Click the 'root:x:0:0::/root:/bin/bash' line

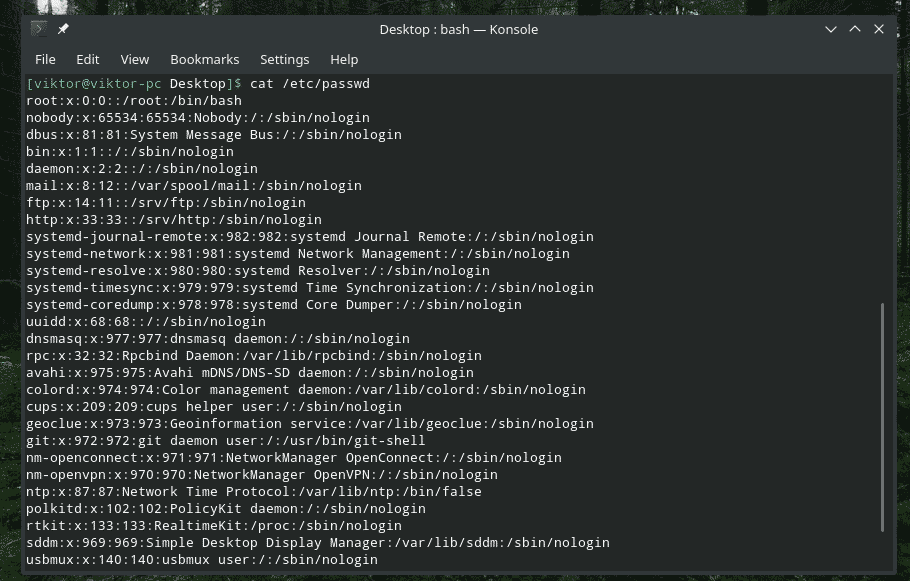(133, 100)
